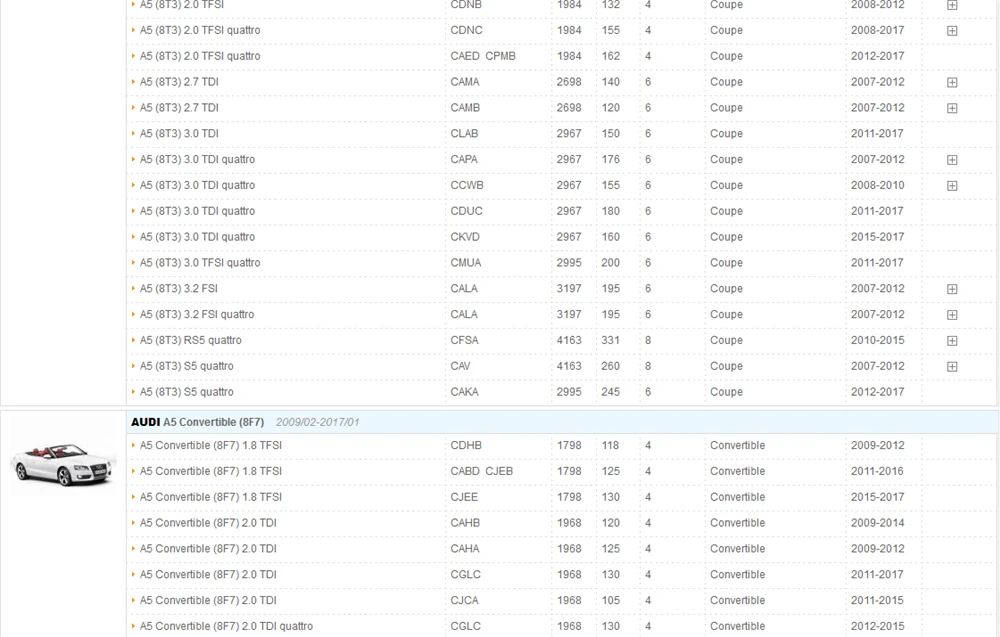1000x637 pixels.
Task: Select the CDHB engine code cell
Action: [466, 445]
